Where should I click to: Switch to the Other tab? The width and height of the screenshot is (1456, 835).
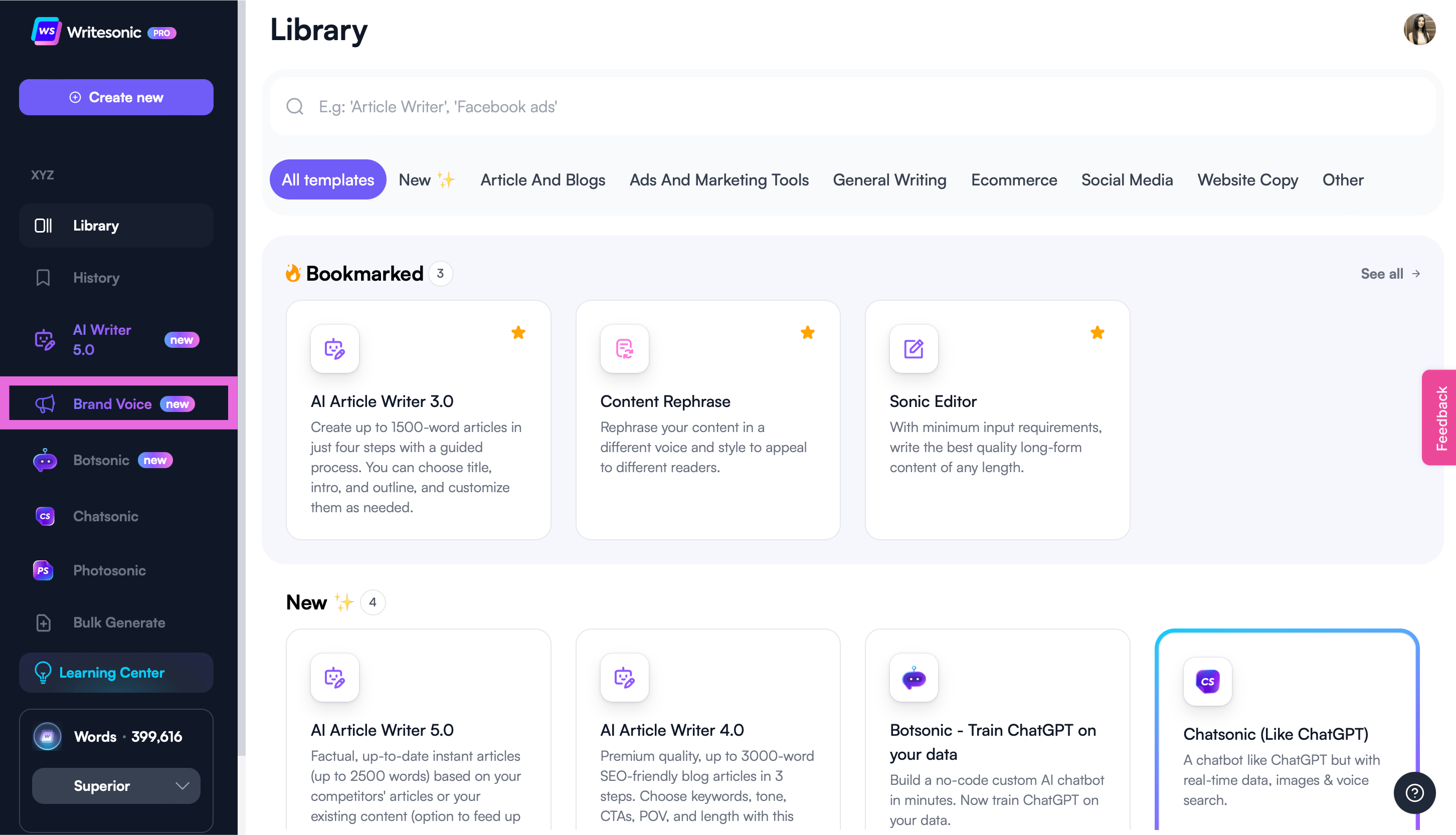(1343, 179)
